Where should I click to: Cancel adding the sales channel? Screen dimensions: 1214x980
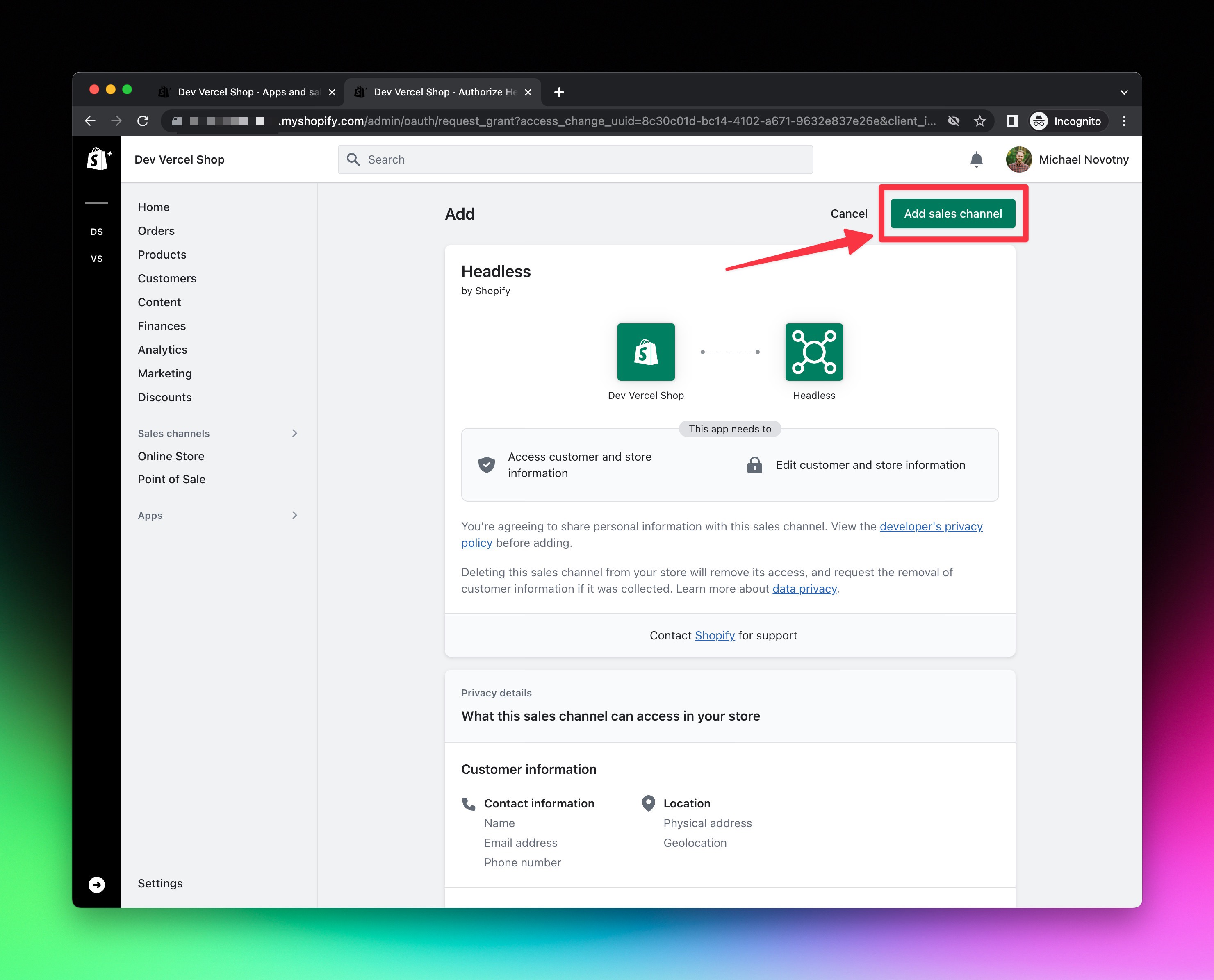coord(849,214)
